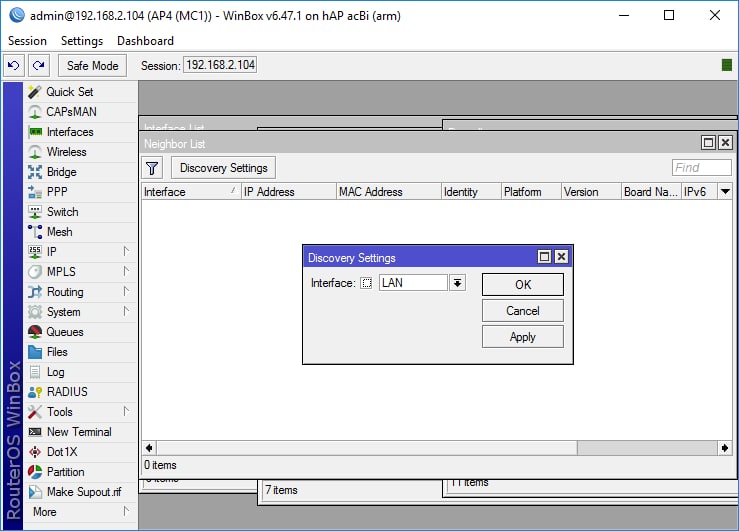The width and height of the screenshot is (739, 531).
Task: Click the Queues tree icon
Action: click(34, 332)
